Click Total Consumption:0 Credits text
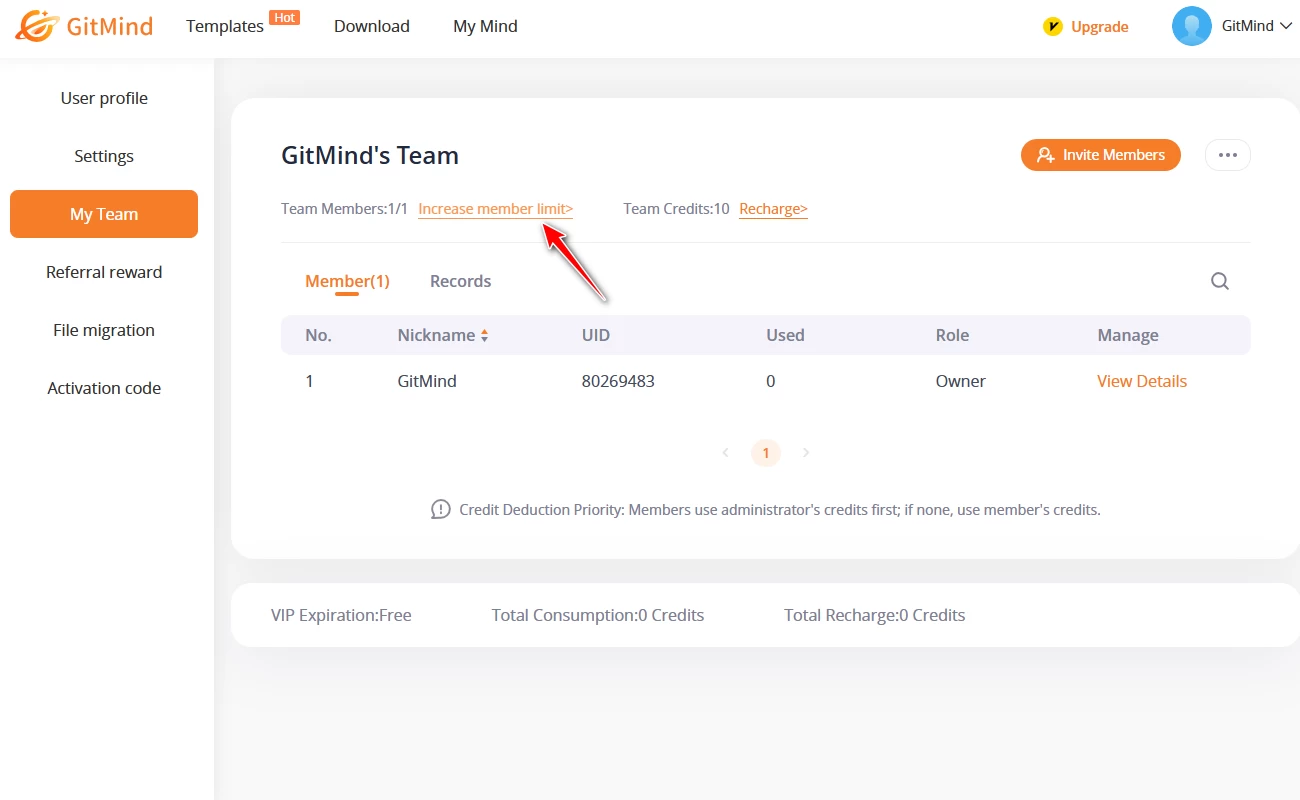The height and width of the screenshot is (800, 1300). tap(598, 615)
